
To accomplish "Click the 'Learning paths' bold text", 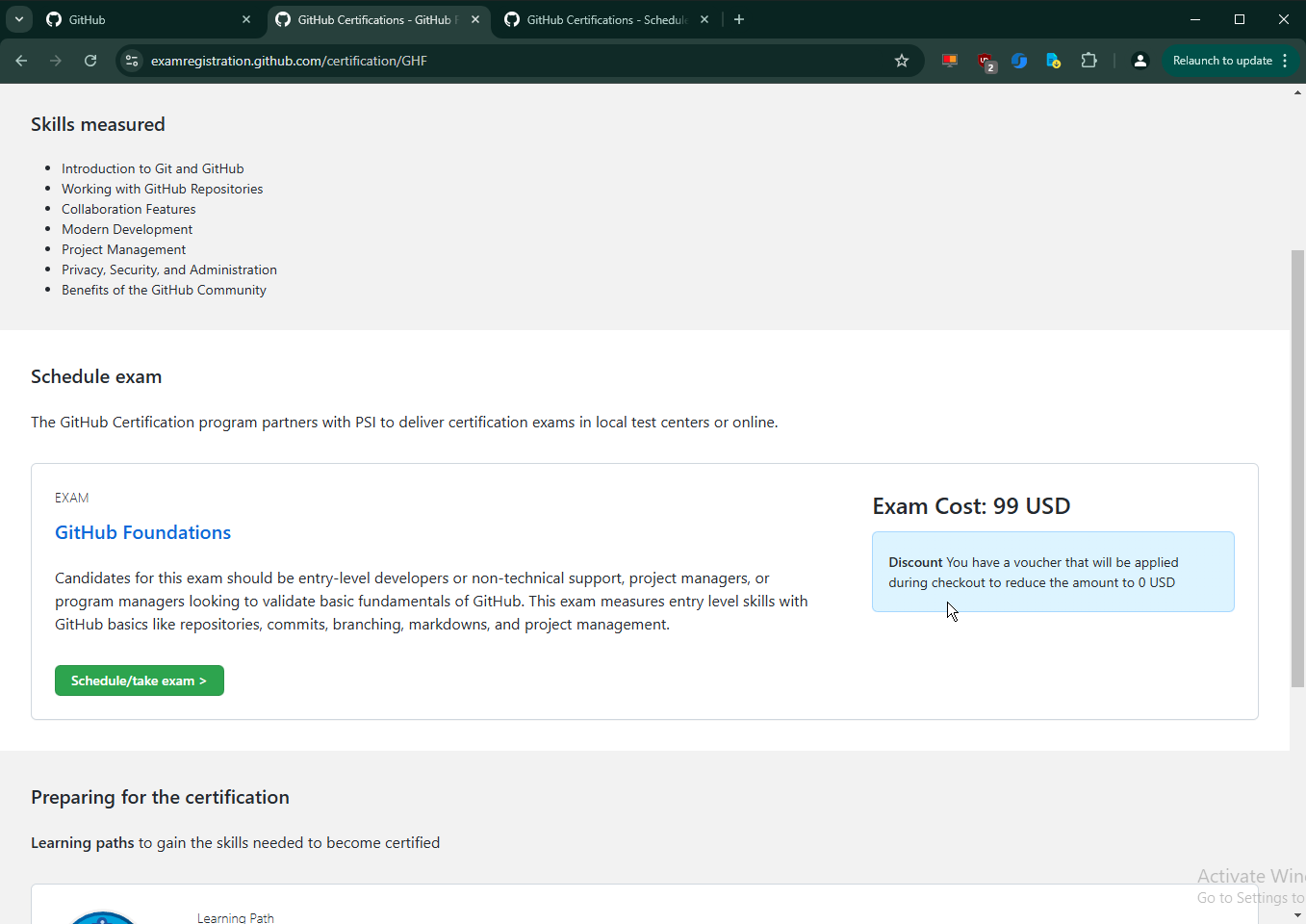I will tap(83, 842).
